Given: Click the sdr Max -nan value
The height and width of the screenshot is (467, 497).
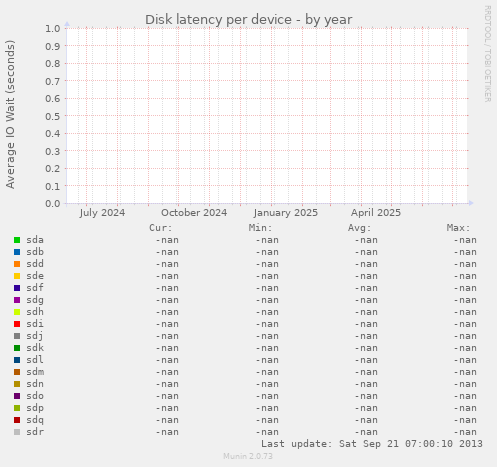Looking at the screenshot, I should (465, 432).
